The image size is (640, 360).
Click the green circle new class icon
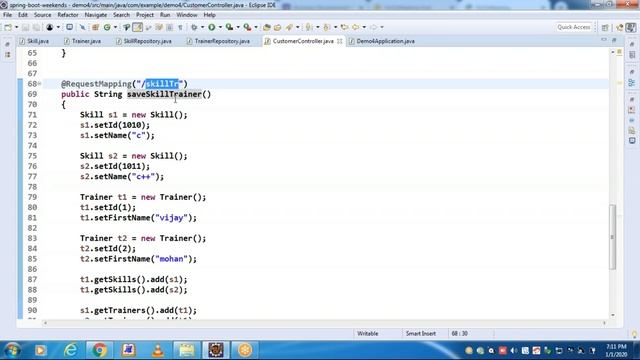tap(107, 27)
